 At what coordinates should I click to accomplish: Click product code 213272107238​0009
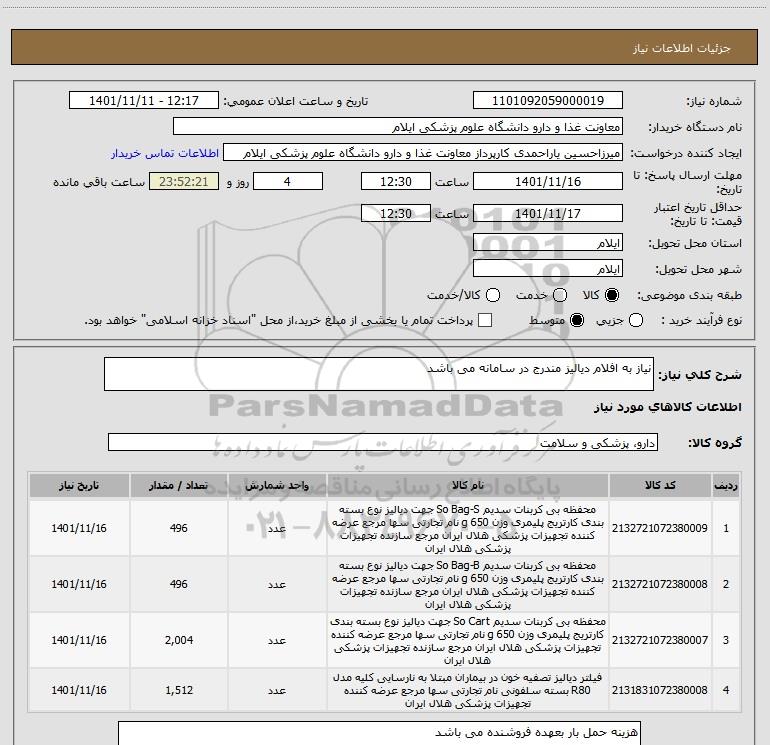click(x=660, y=528)
